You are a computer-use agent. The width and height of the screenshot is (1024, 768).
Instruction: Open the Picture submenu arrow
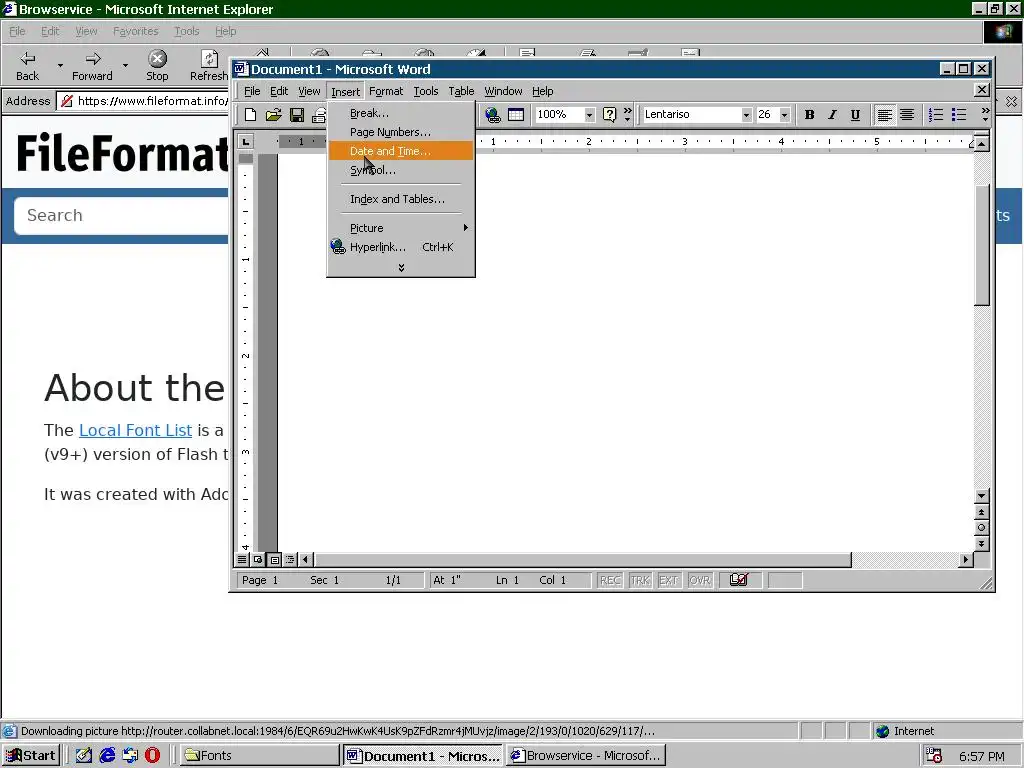pos(466,228)
